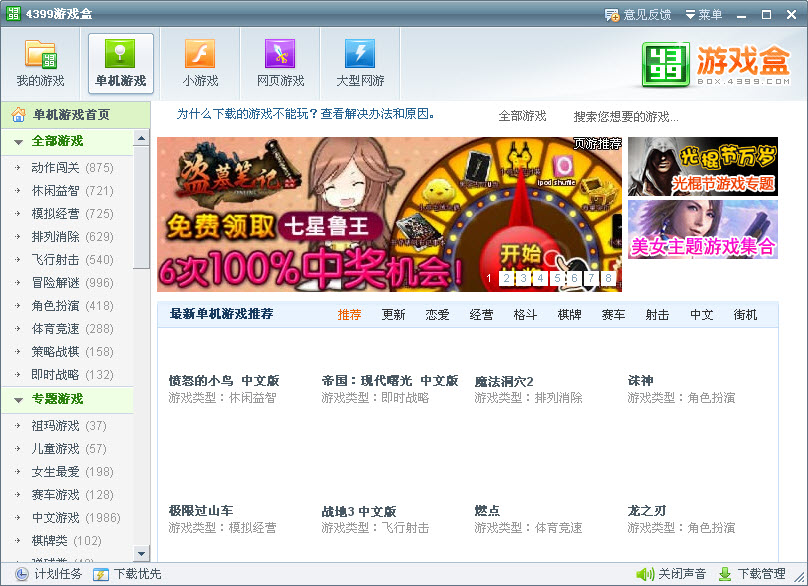Select 体育竞速 (288) category
The image size is (808, 586).
(72, 329)
